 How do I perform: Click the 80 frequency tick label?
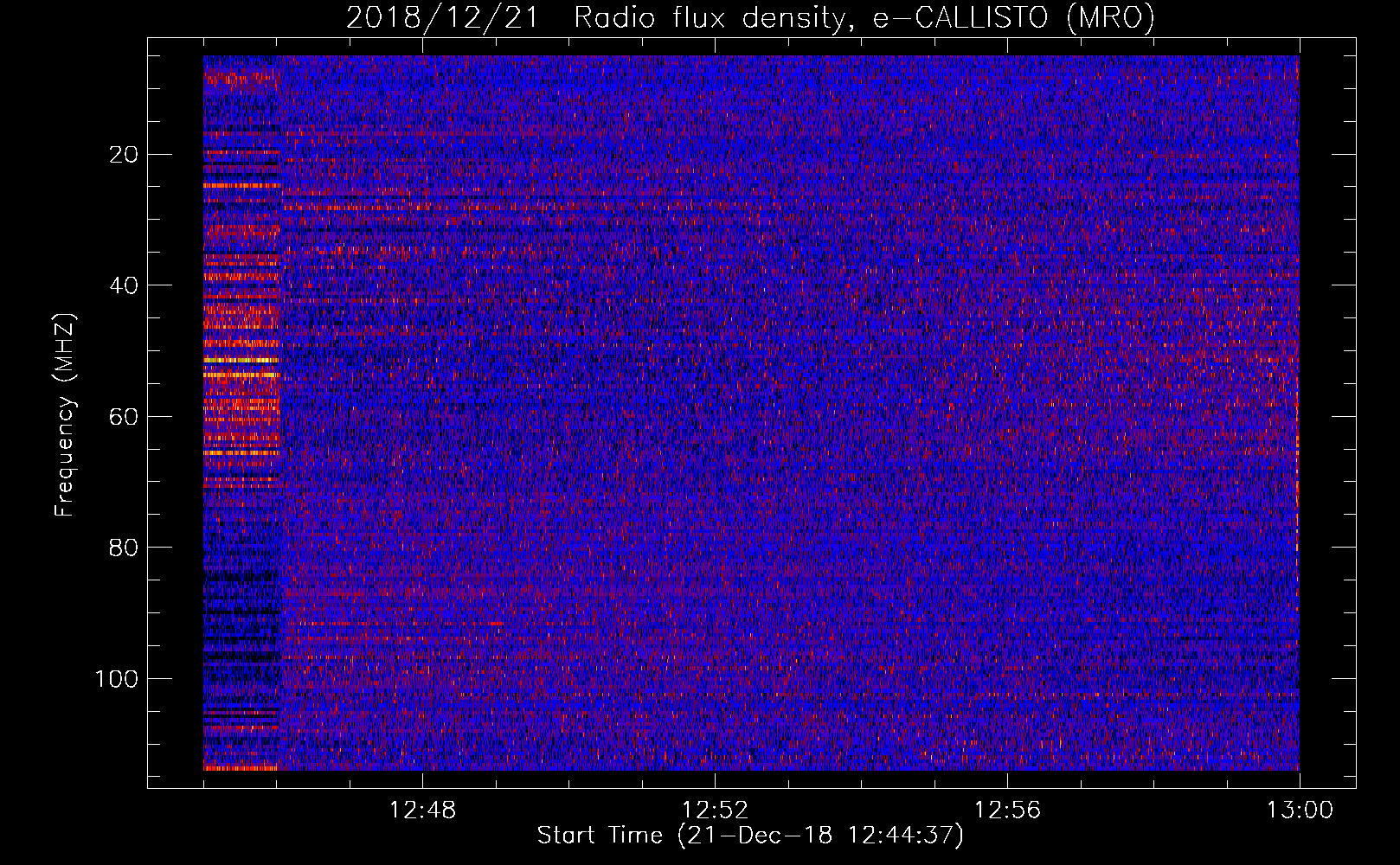point(124,548)
